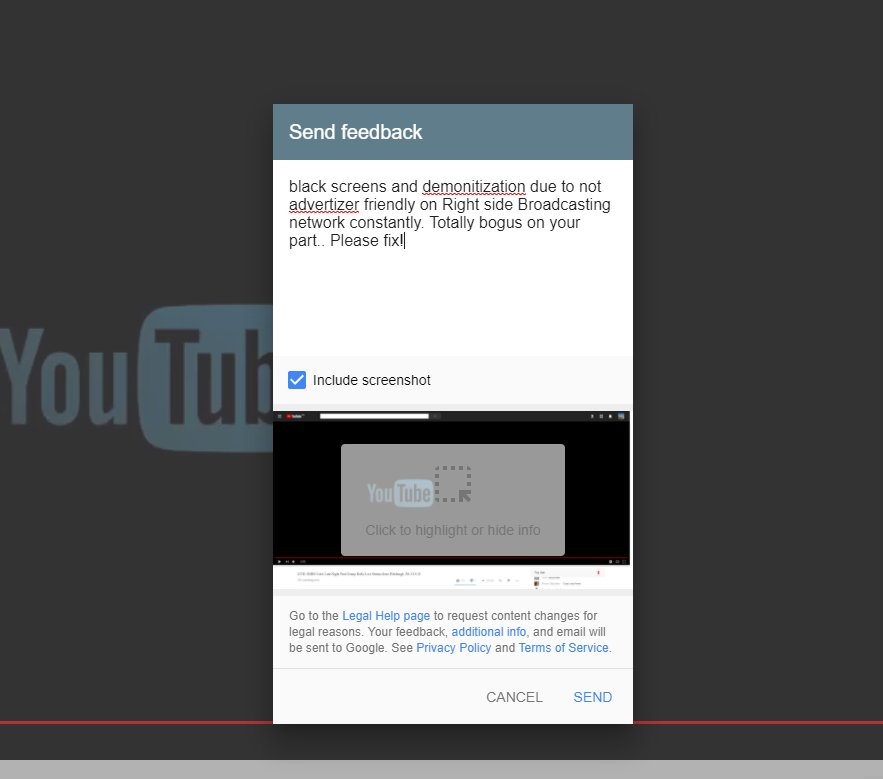The image size is (883, 779).
Task: Open the additional info link
Action: (x=489, y=631)
